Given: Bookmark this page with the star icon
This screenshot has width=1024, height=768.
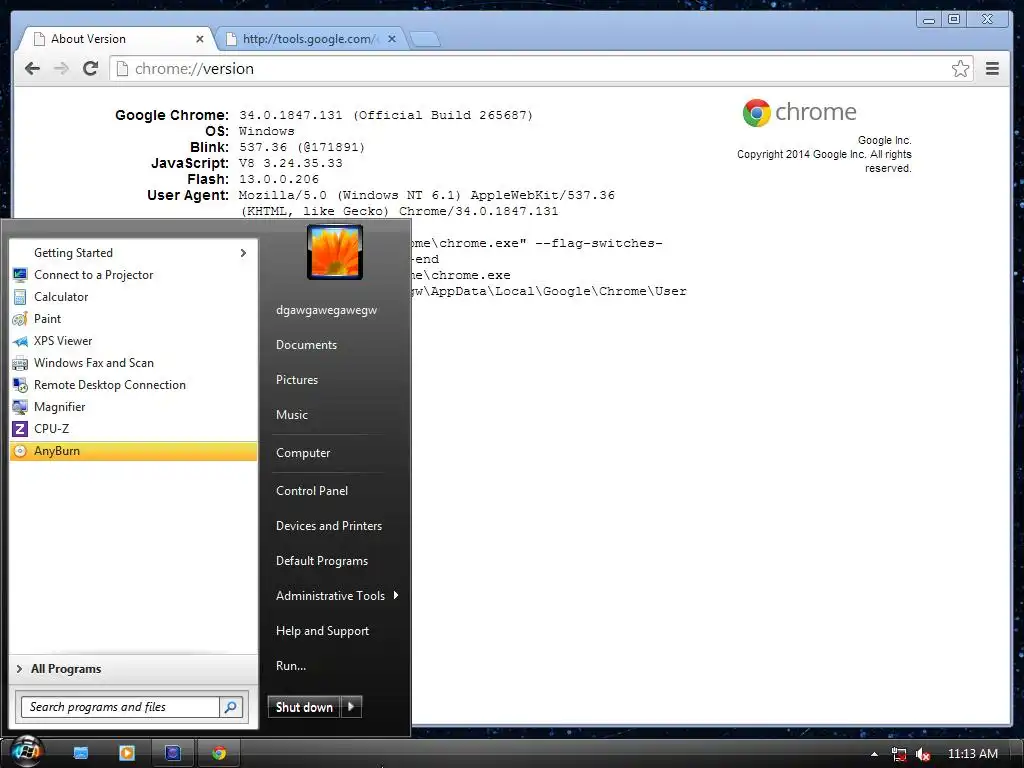Looking at the screenshot, I should (960, 69).
